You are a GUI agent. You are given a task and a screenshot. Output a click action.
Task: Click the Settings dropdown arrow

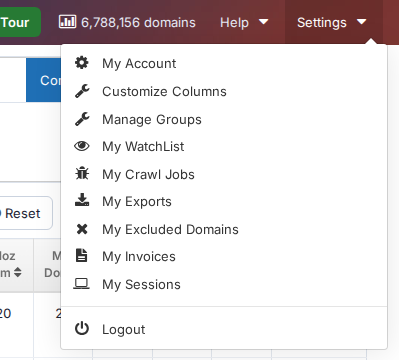pos(361,22)
